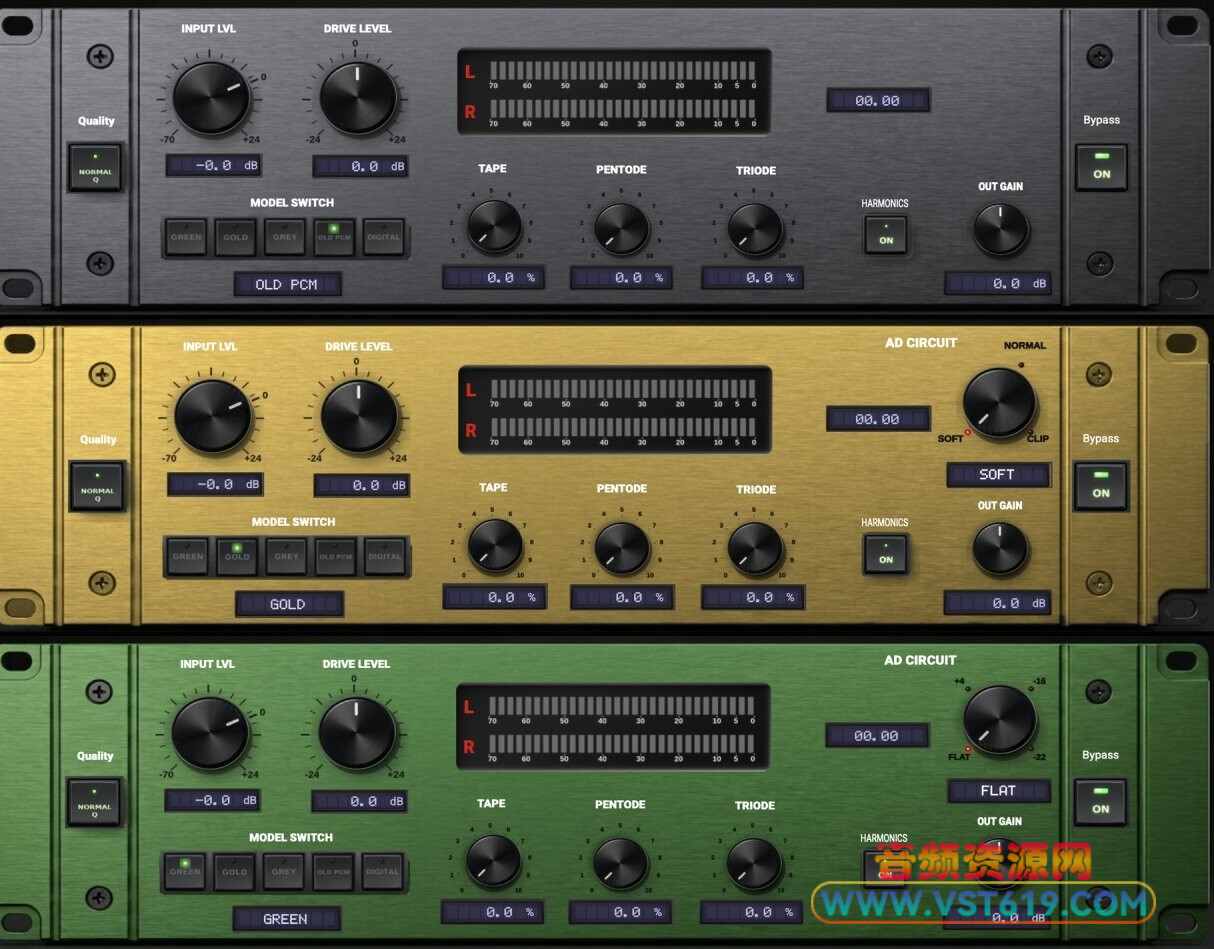Click INPUT LVL knob on gold unit
The width and height of the screenshot is (1214, 949).
(x=213, y=416)
